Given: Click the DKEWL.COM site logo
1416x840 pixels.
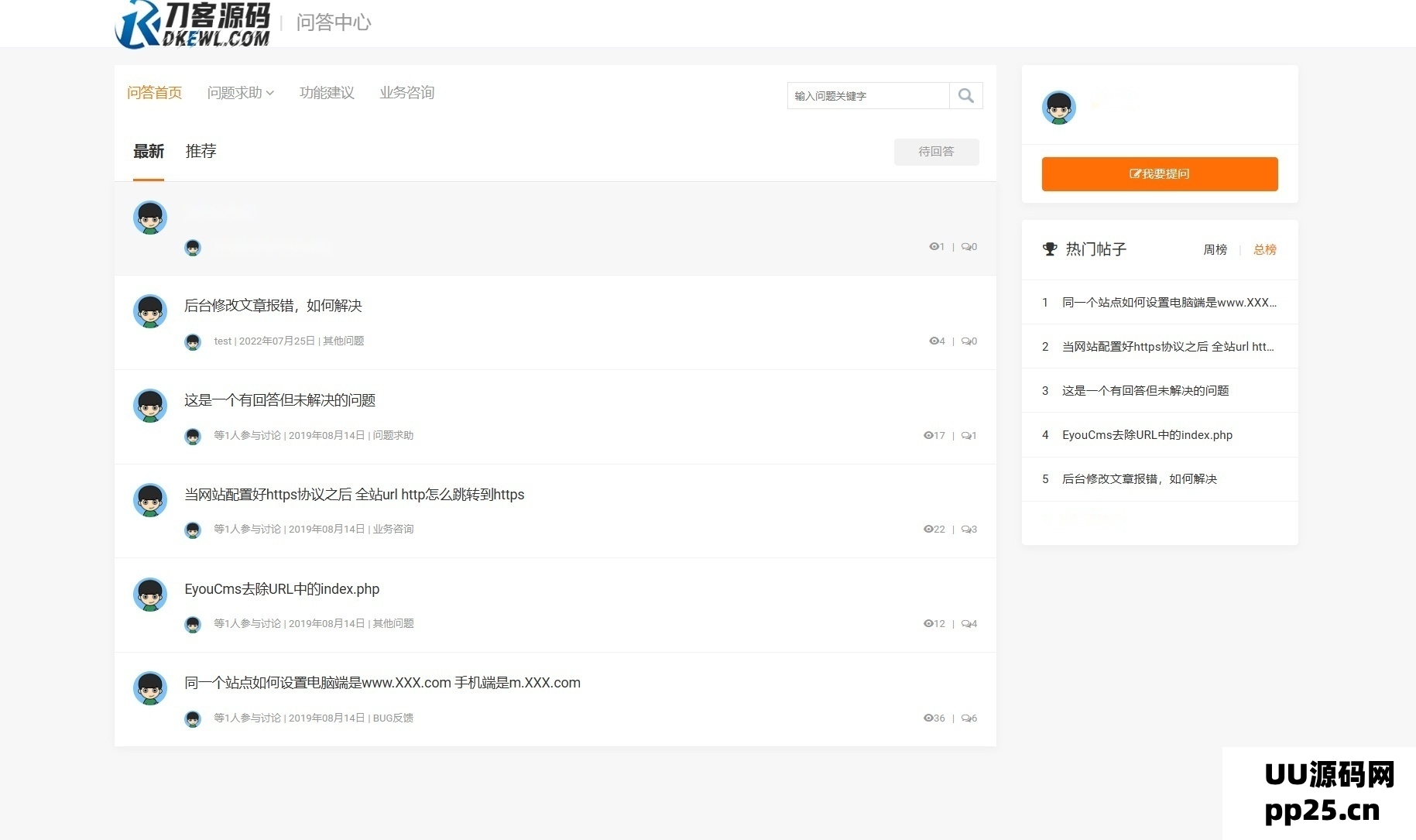Looking at the screenshot, I should tap(193, 24).
